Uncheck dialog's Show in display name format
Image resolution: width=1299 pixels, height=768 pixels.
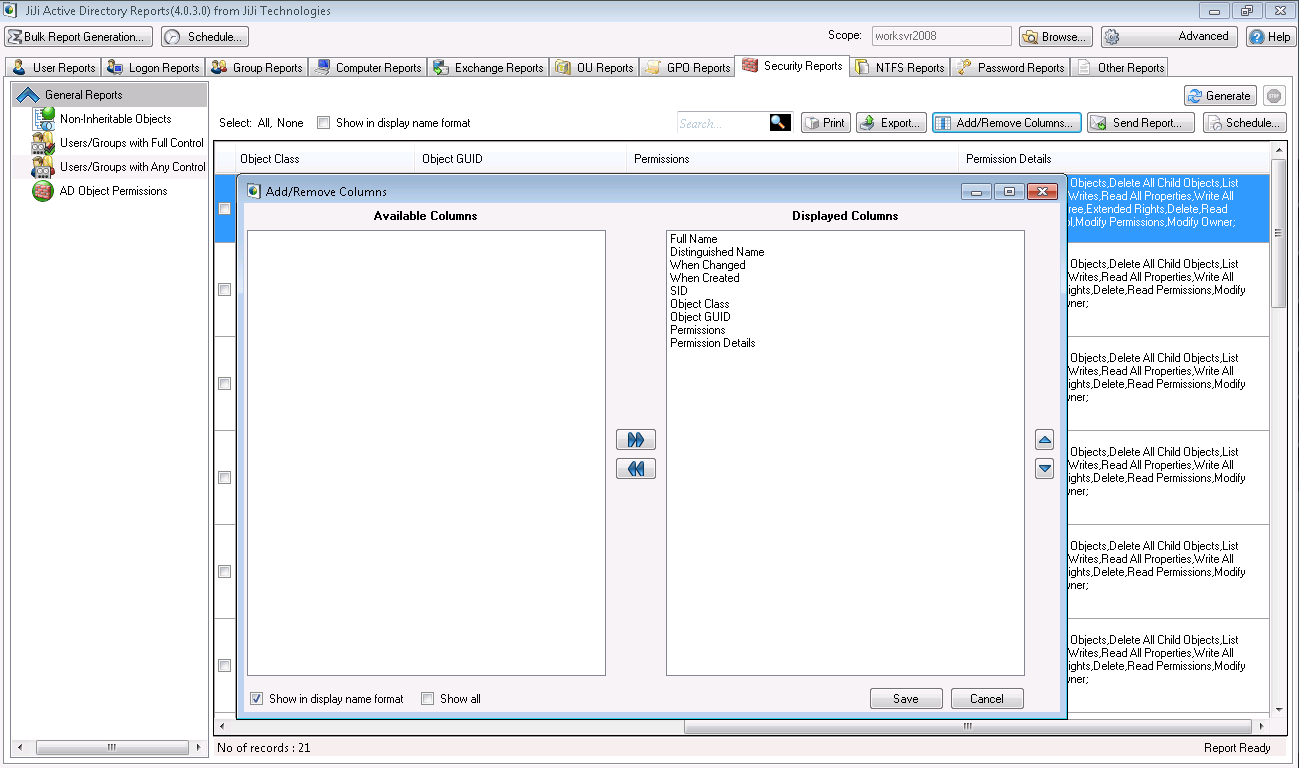tap(257, 699)
